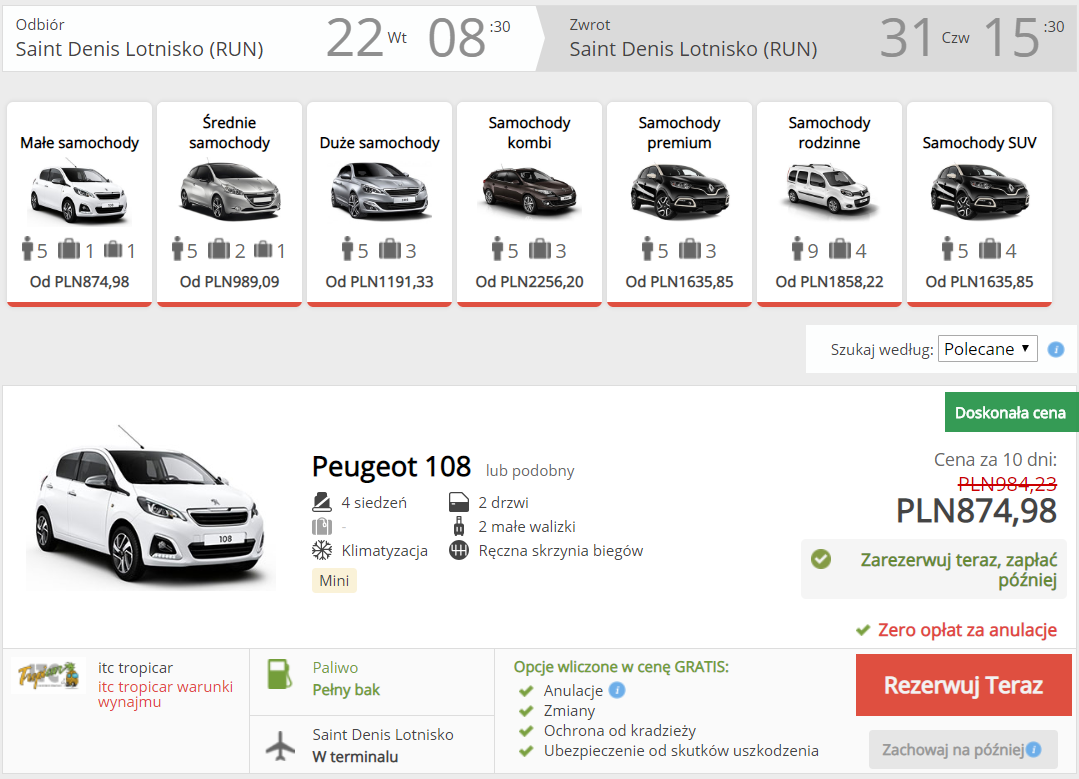1079x779 pixels.
Task: Click the silver car in Średnie samochody
Action: click(x=229, y=191)
